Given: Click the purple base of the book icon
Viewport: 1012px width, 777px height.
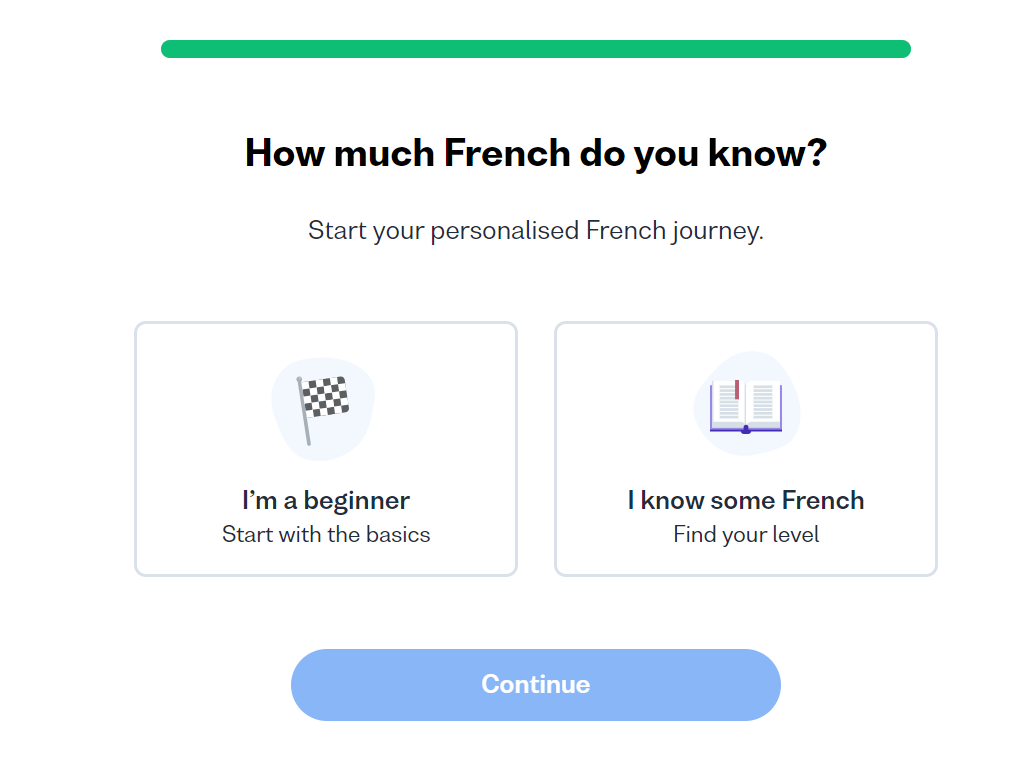Looking at the screenshot, I should coord(746,430).
